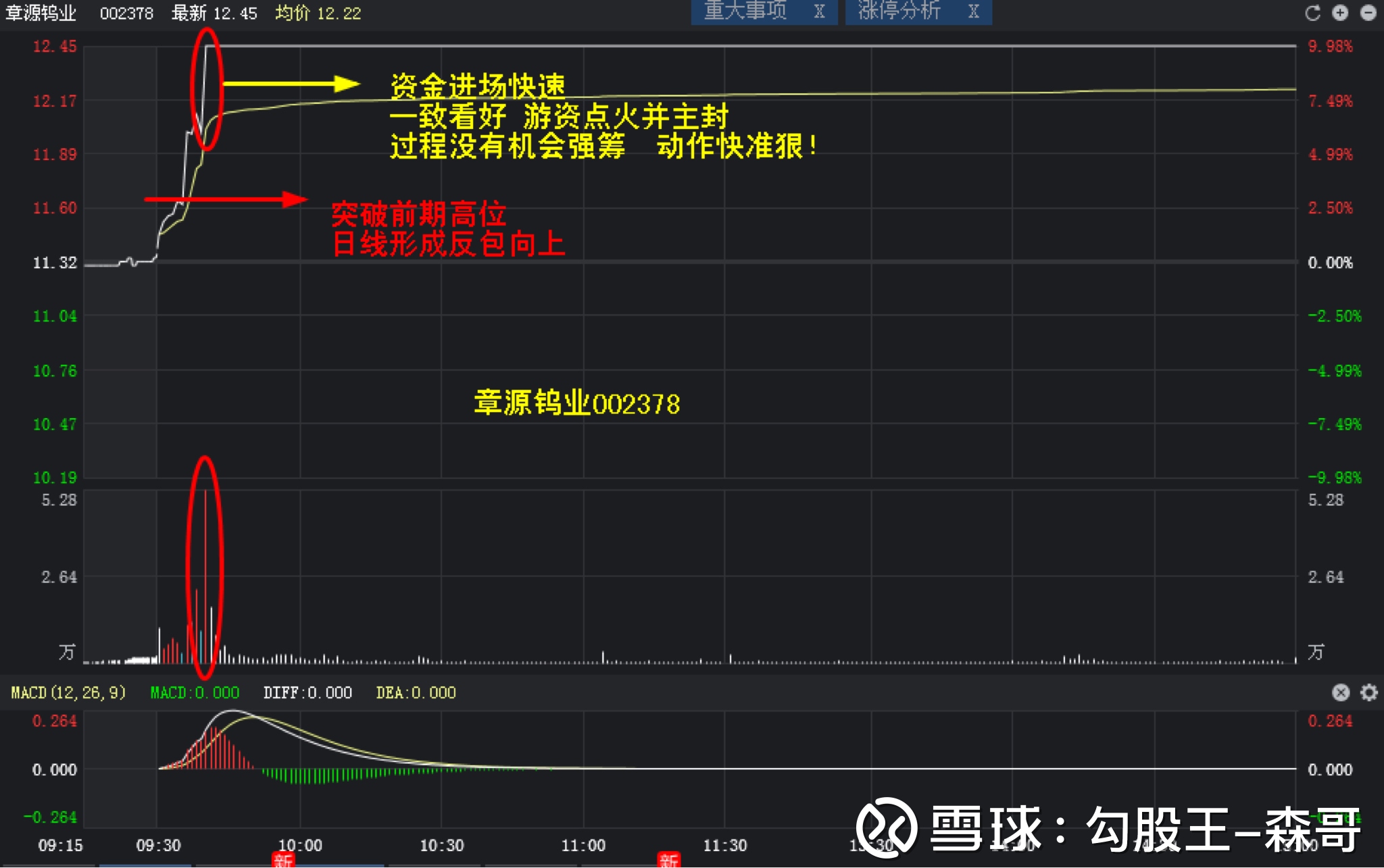The height and width of the screenshot is (868, 1384).
Task: Click the 09:30 time axis label
Action: [x=158, y=845]
